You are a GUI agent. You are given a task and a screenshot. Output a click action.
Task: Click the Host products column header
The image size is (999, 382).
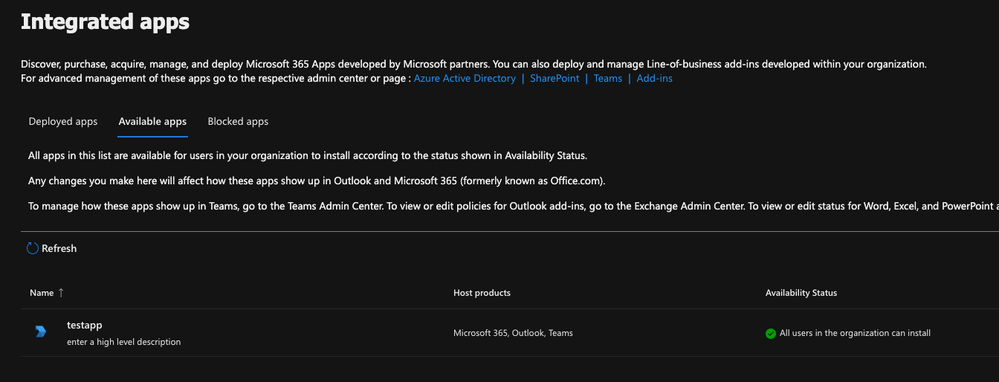pyautogui.click(x=482, y=293)
